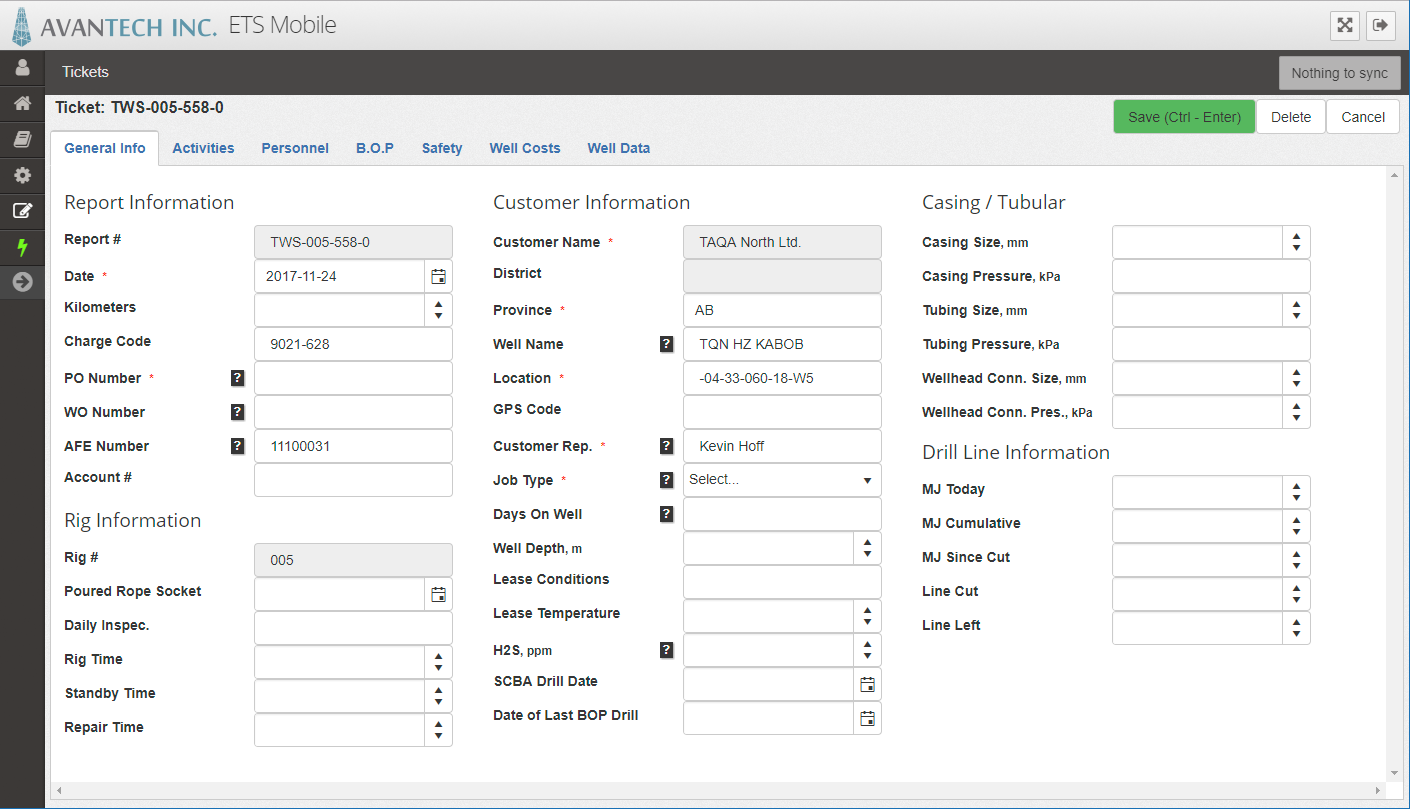
Task: Click the Province field AB
Action: [782, 310]
